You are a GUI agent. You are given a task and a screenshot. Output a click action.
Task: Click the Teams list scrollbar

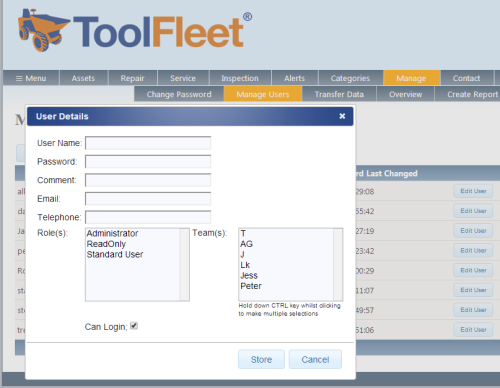(x=338, y=265)
